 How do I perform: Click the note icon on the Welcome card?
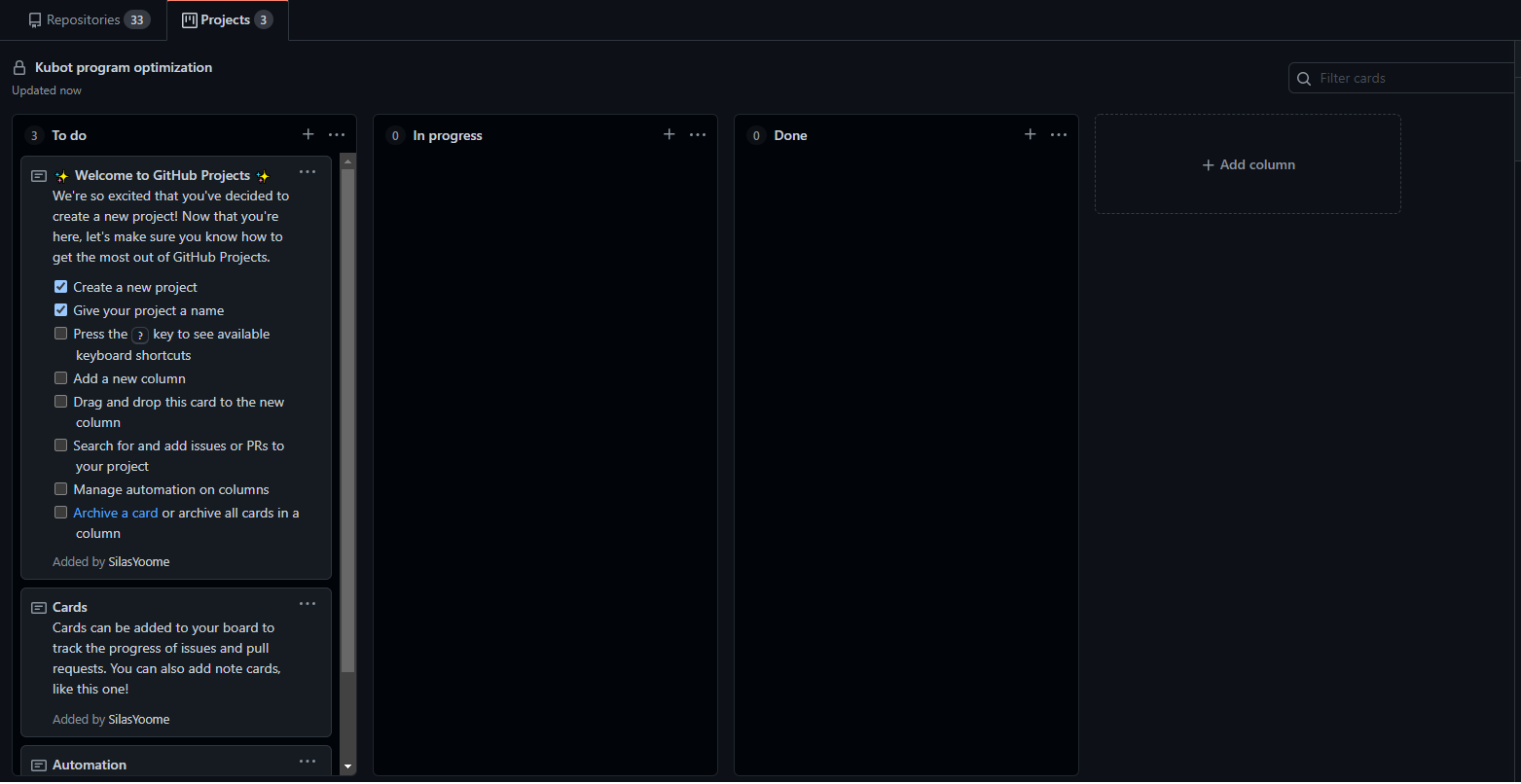(39, 176)
